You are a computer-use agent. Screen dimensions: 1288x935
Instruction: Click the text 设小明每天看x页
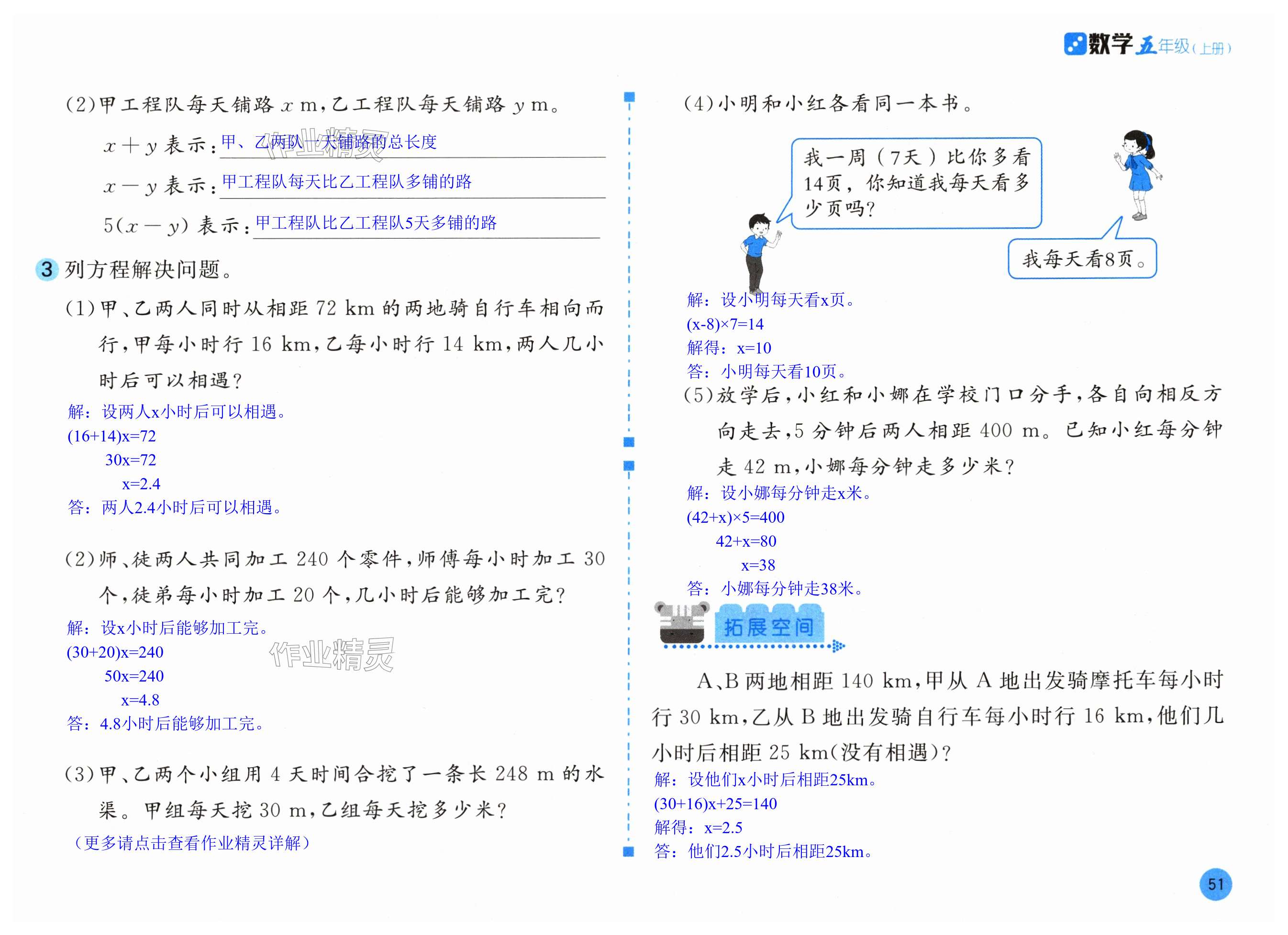click(788, 299)
